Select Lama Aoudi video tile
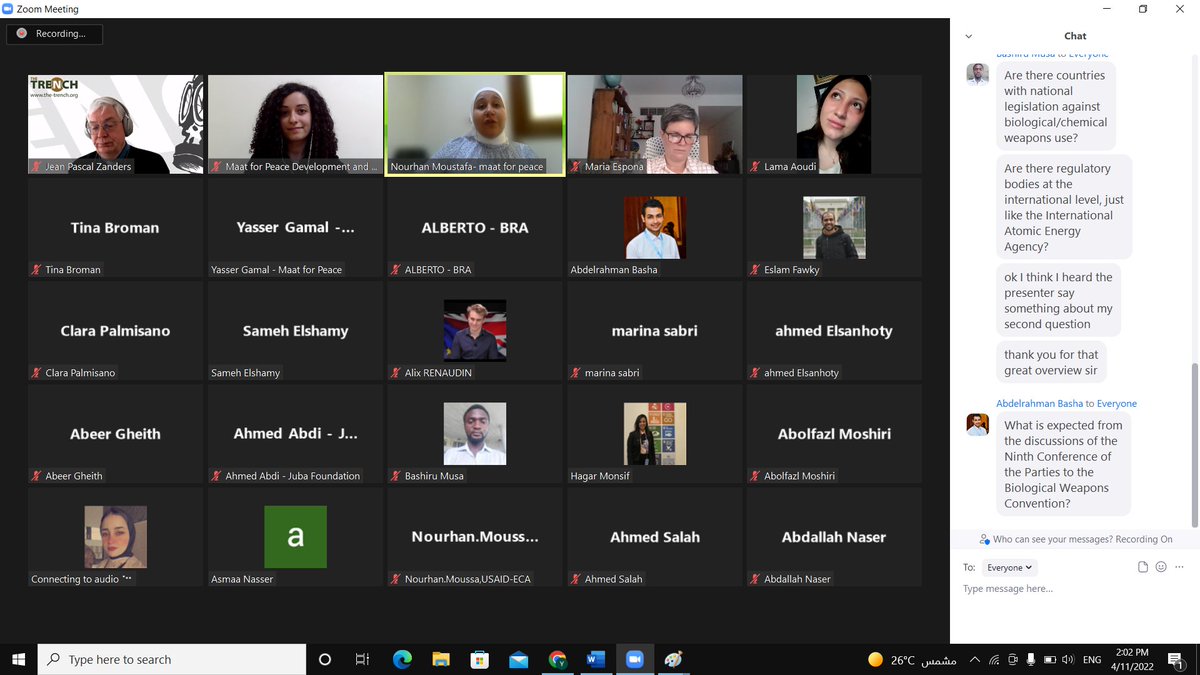This screenshot has height=675, width=1200. [x=834, y=124]
